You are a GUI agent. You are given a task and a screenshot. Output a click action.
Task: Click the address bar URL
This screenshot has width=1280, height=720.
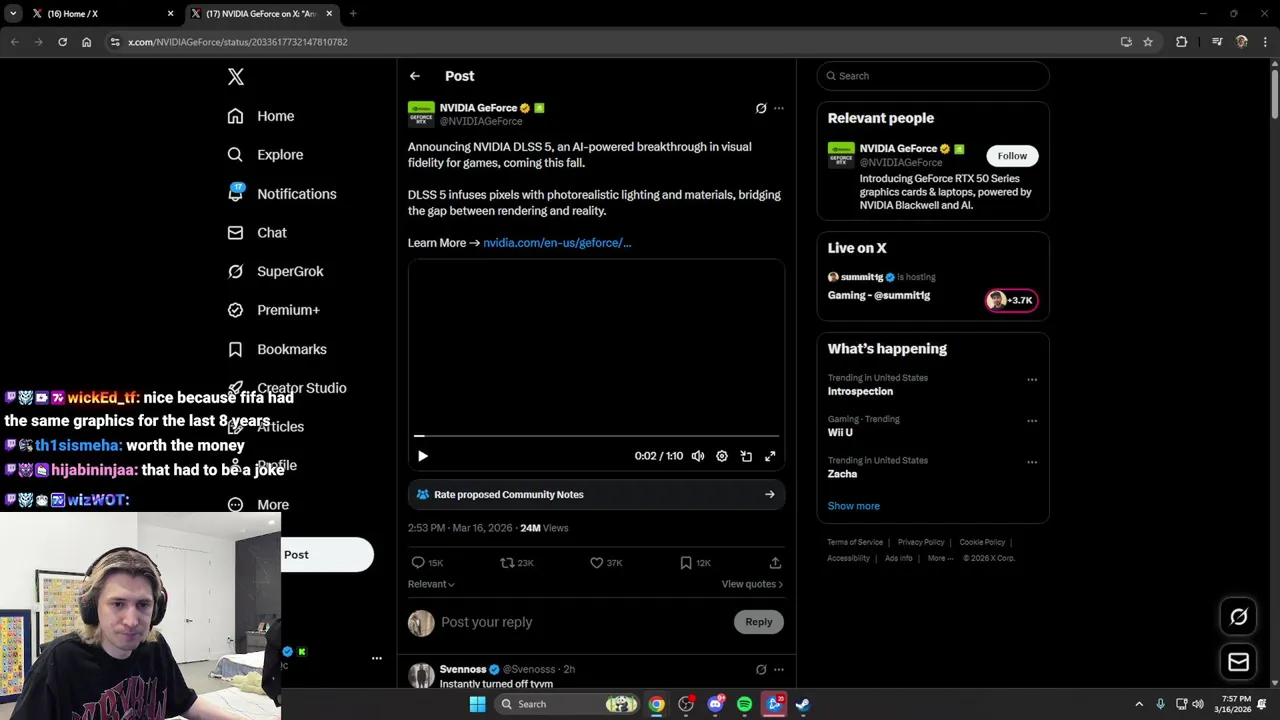point(238,42)
